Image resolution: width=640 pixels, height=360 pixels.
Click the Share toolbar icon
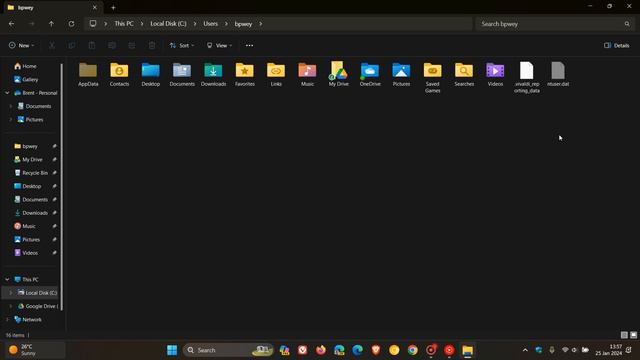point(132,45)
